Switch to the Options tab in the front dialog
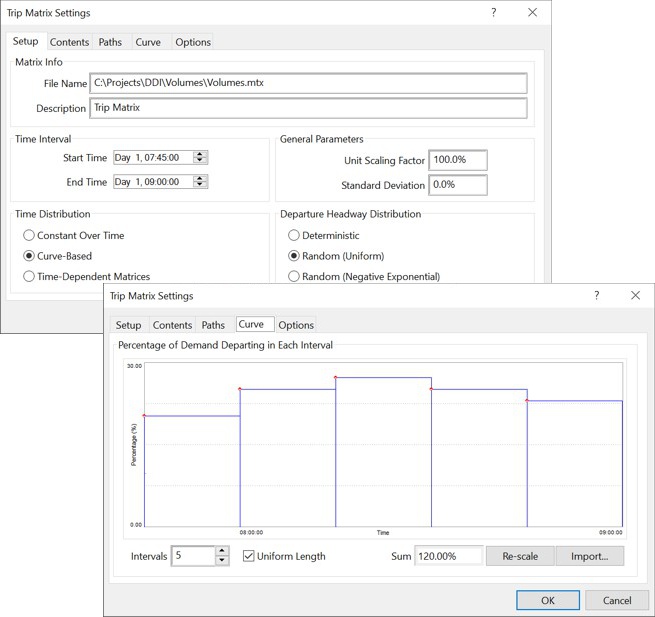Viewport: 655px width, 617px height. [x=296, y=325]
